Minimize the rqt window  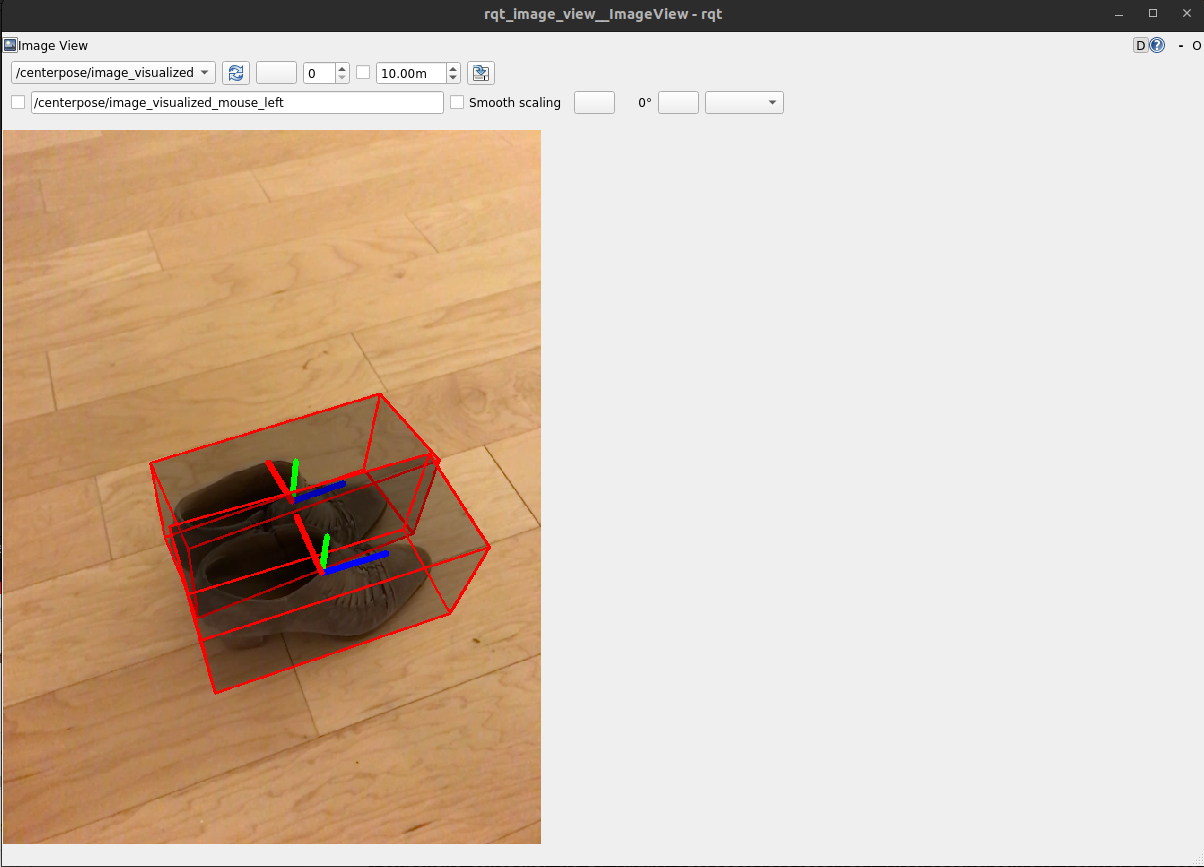(x=1117, y=13)
